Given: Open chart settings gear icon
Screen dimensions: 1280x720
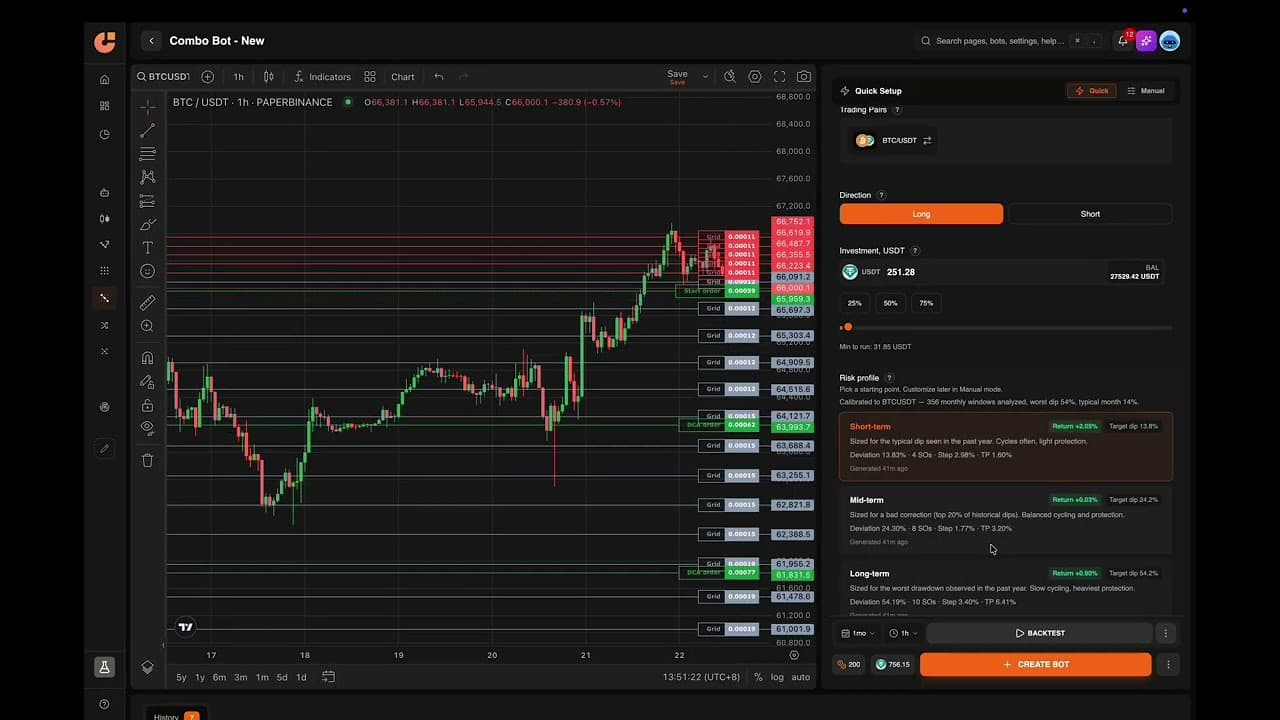Looking at the screenshot, I should [755, 76].
